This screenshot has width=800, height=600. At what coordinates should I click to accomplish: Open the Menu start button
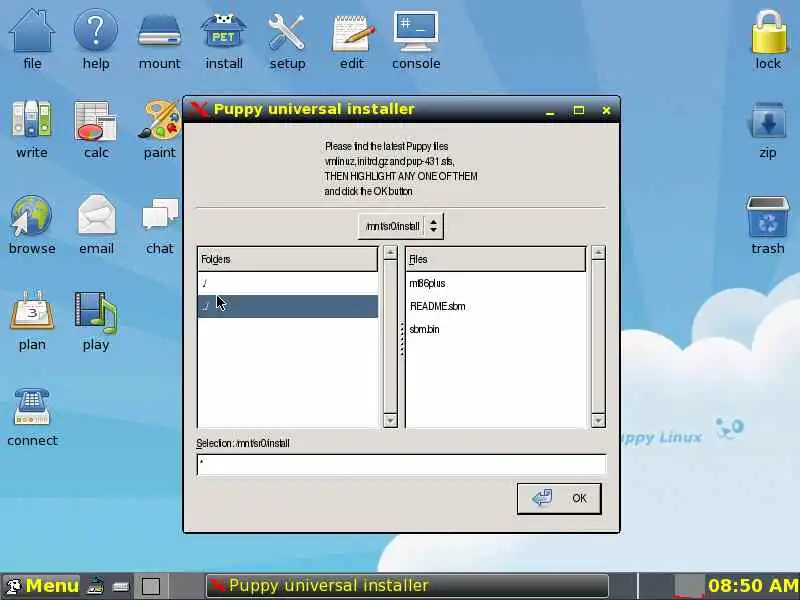(42, 586)
